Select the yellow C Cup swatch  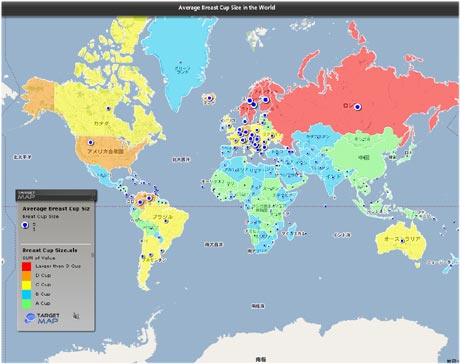(x=26, y=285)
